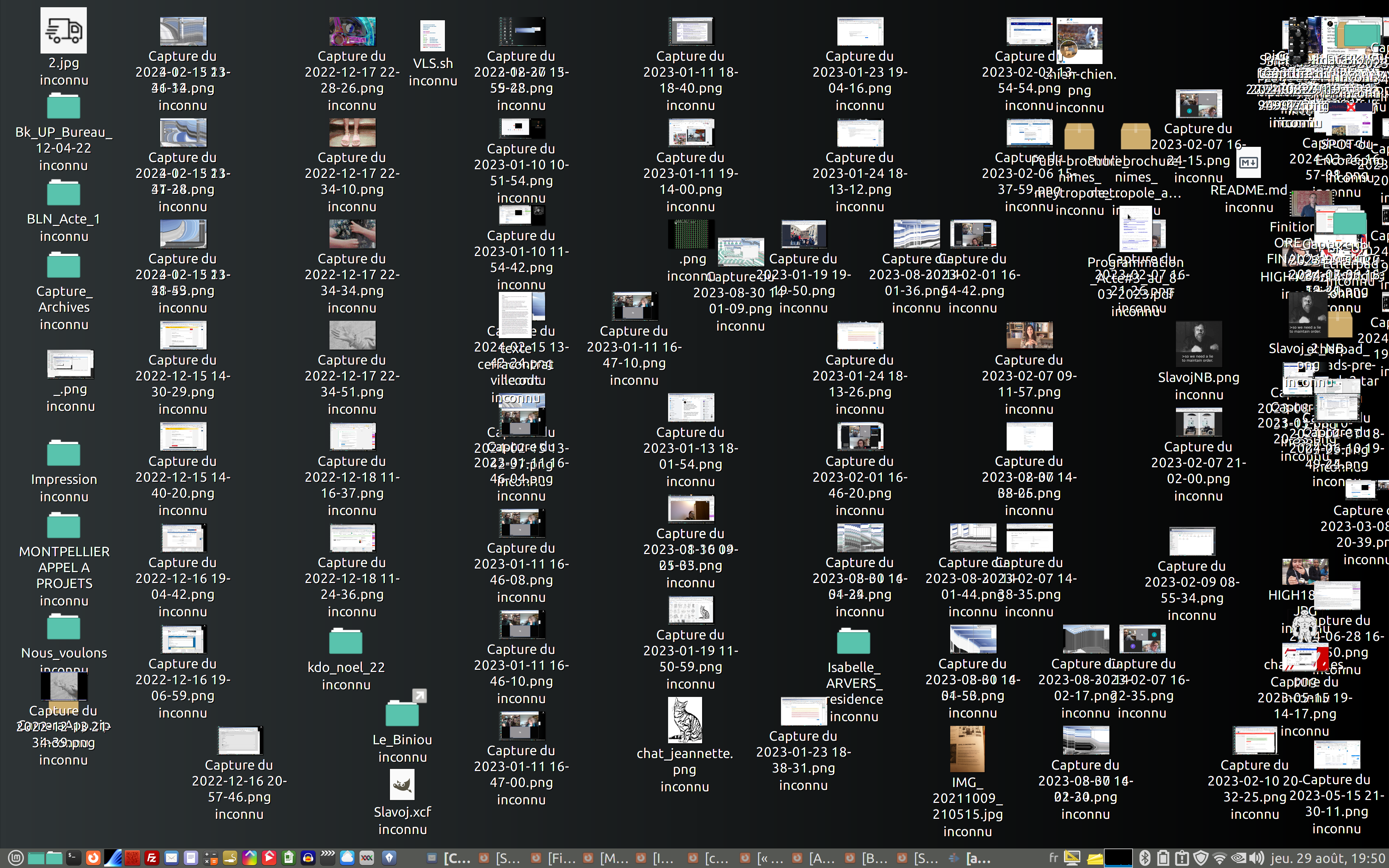The height and width of the screenshot is (868, 1389).
Task: Click the Bluetooth tray icon
Action: pos(1144,858)
